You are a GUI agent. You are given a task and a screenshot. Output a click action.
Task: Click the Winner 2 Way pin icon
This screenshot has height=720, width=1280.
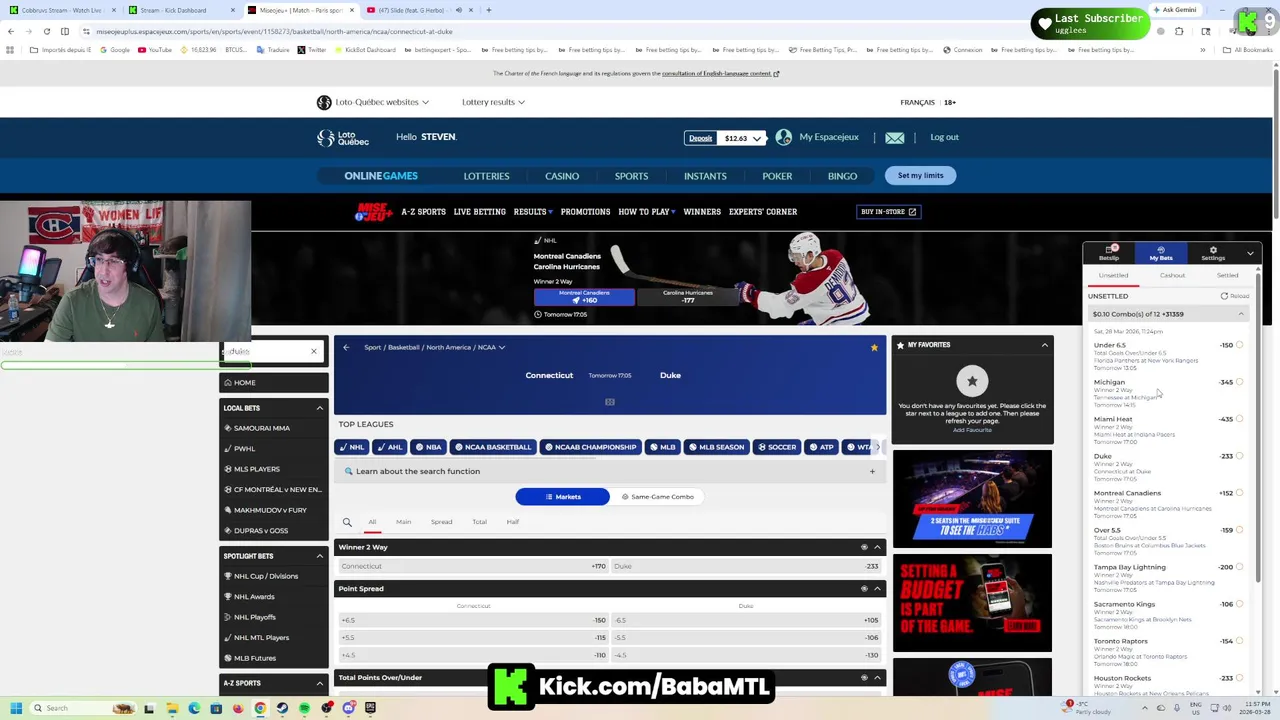click(864, 547)
